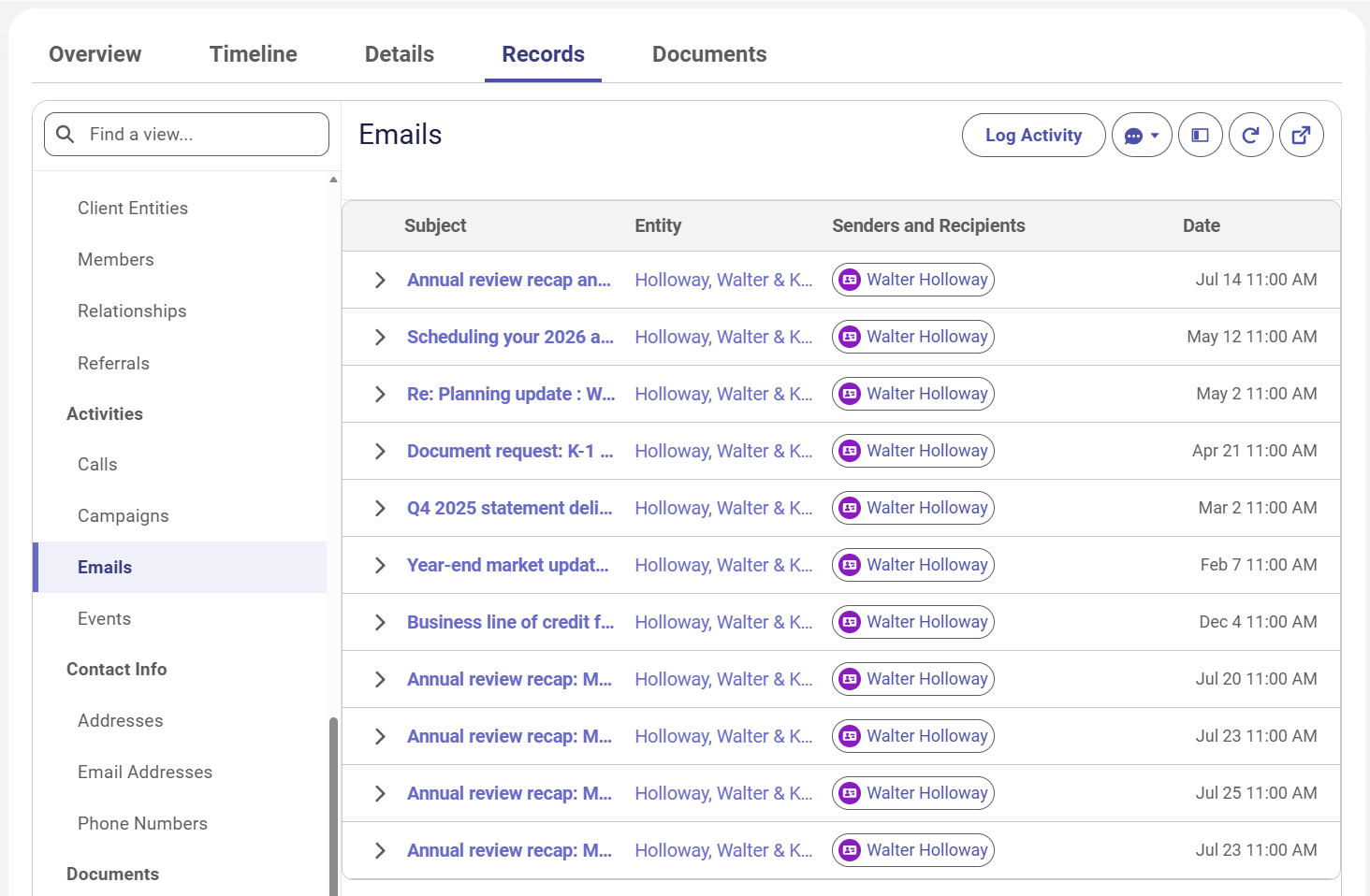Click the sidebar vertical scrollbar thumb

click(x=333, y=806)
